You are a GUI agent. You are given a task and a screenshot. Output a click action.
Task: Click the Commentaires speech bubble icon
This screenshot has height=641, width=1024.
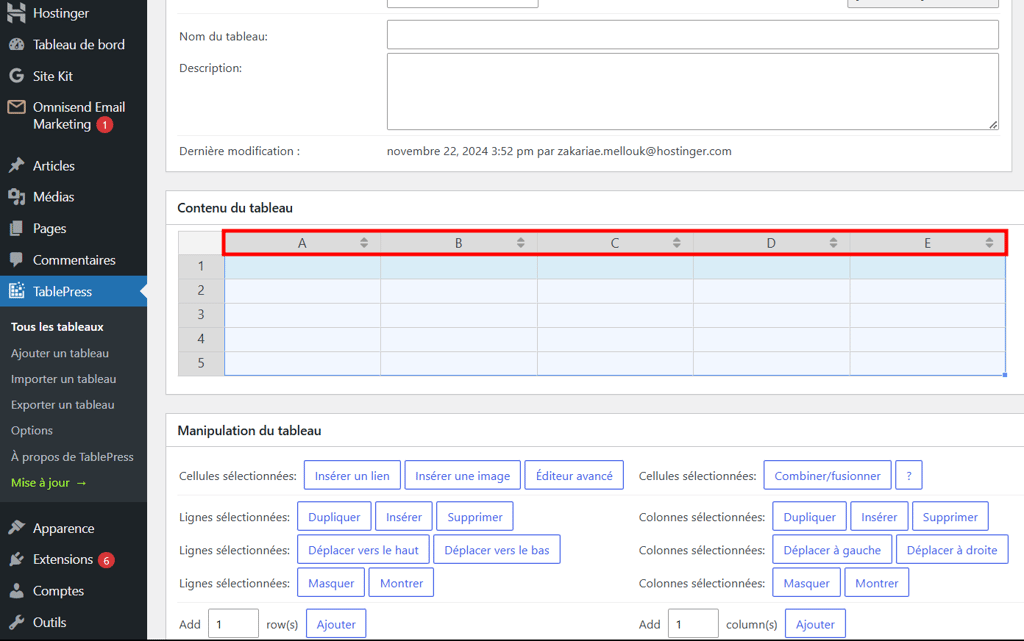[x=16, y=259]
